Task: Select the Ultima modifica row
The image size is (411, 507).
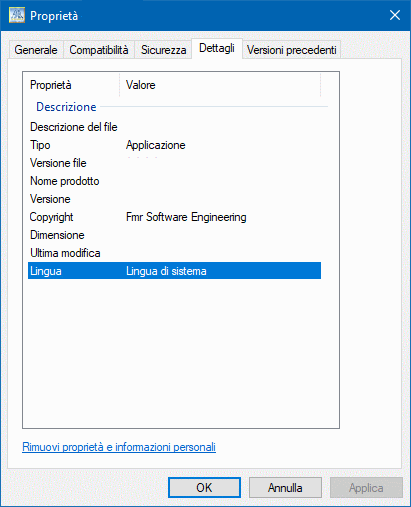Action: click(174, 253)
